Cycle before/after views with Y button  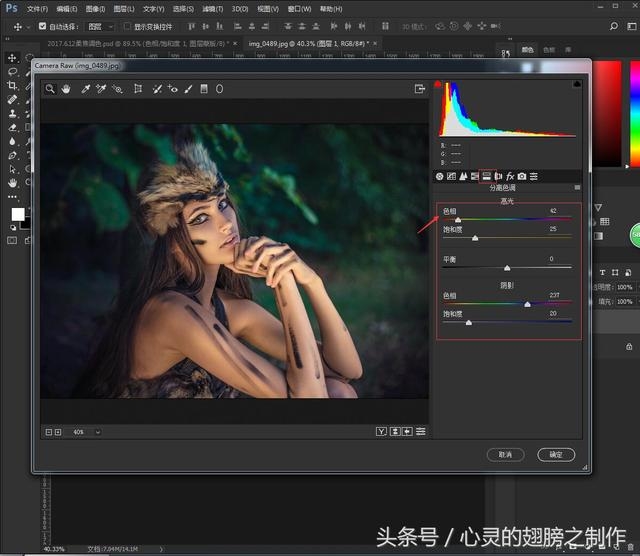coord(381,432)
